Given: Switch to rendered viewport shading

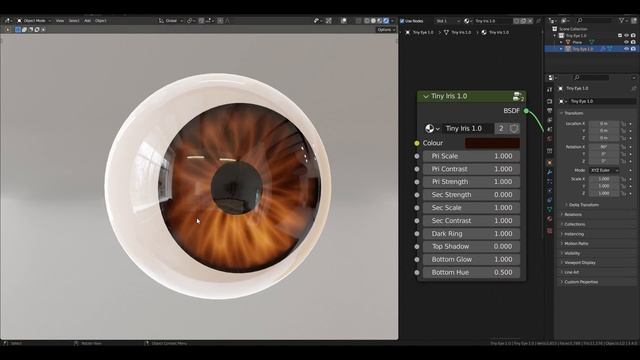Looking at the screenshot, I should click(386, 20).
